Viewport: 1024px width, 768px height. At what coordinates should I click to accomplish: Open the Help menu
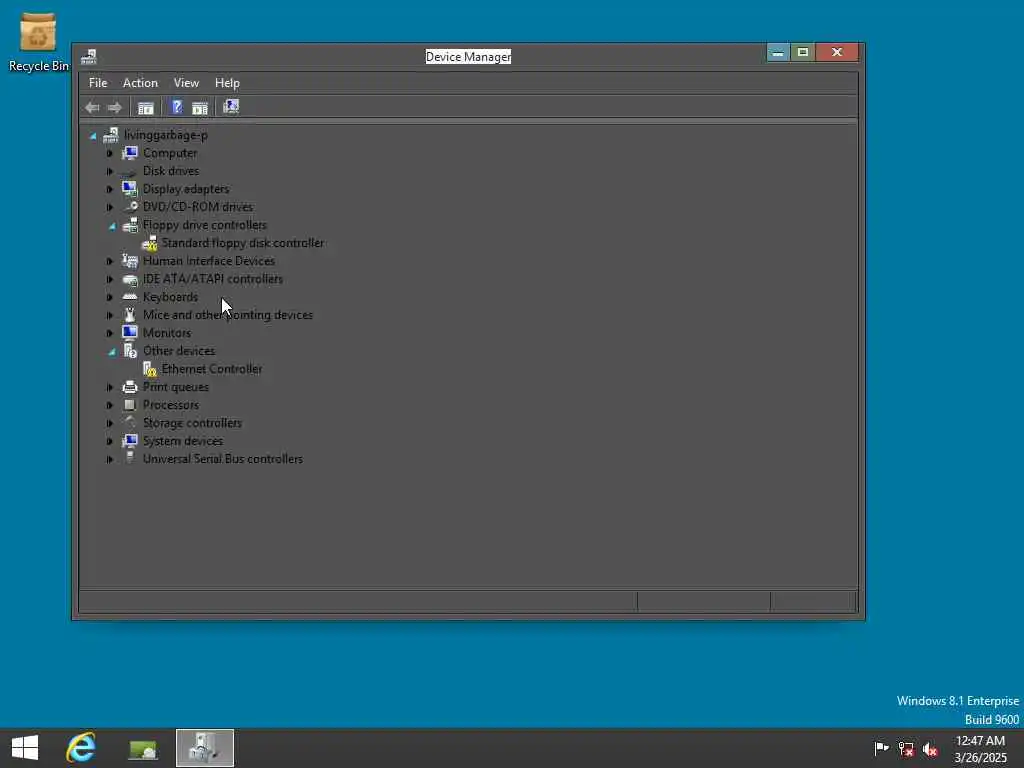(227, 83)
